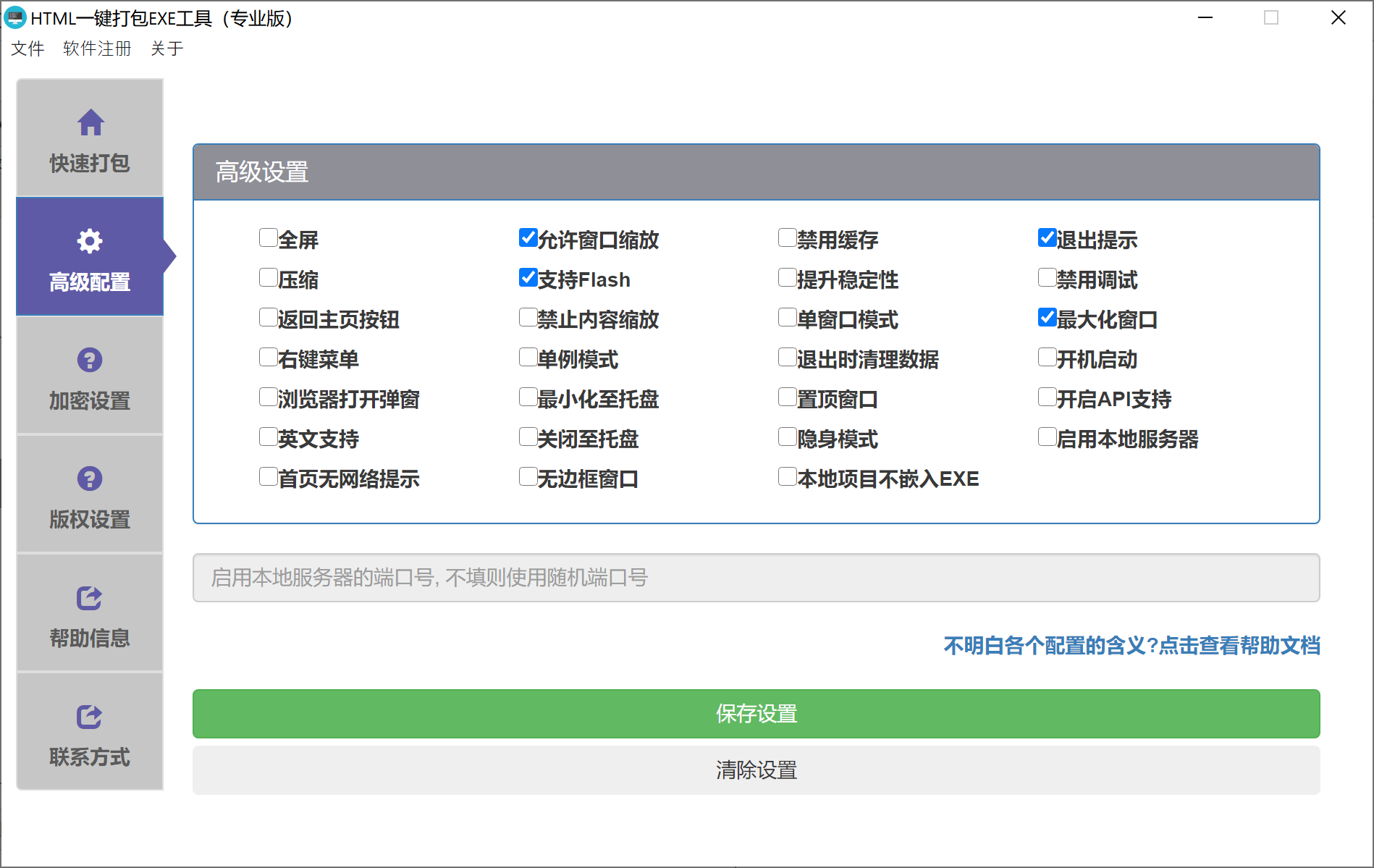Check 本地项目不嵌入EXE option

coord(788,476)
